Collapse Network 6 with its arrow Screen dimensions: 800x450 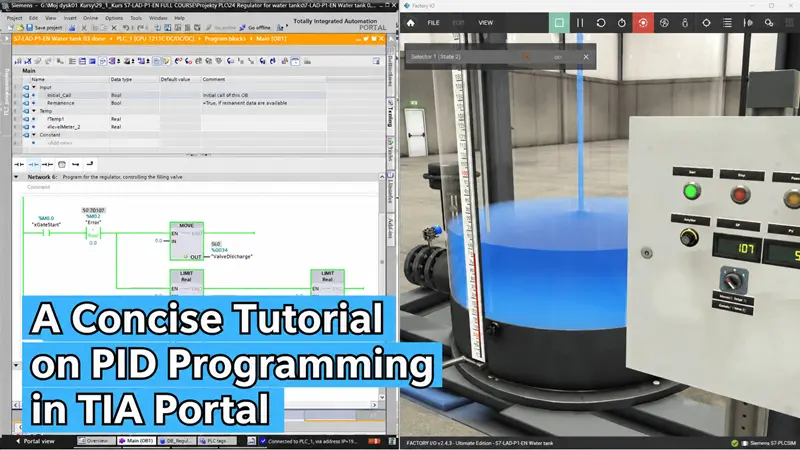click(x=16, y=177)
